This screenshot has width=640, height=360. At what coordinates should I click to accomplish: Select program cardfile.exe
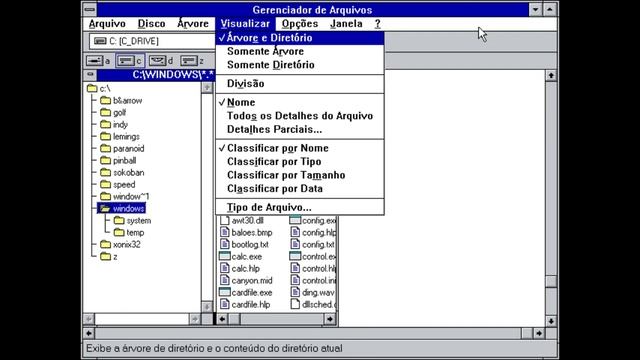[246, 293]
